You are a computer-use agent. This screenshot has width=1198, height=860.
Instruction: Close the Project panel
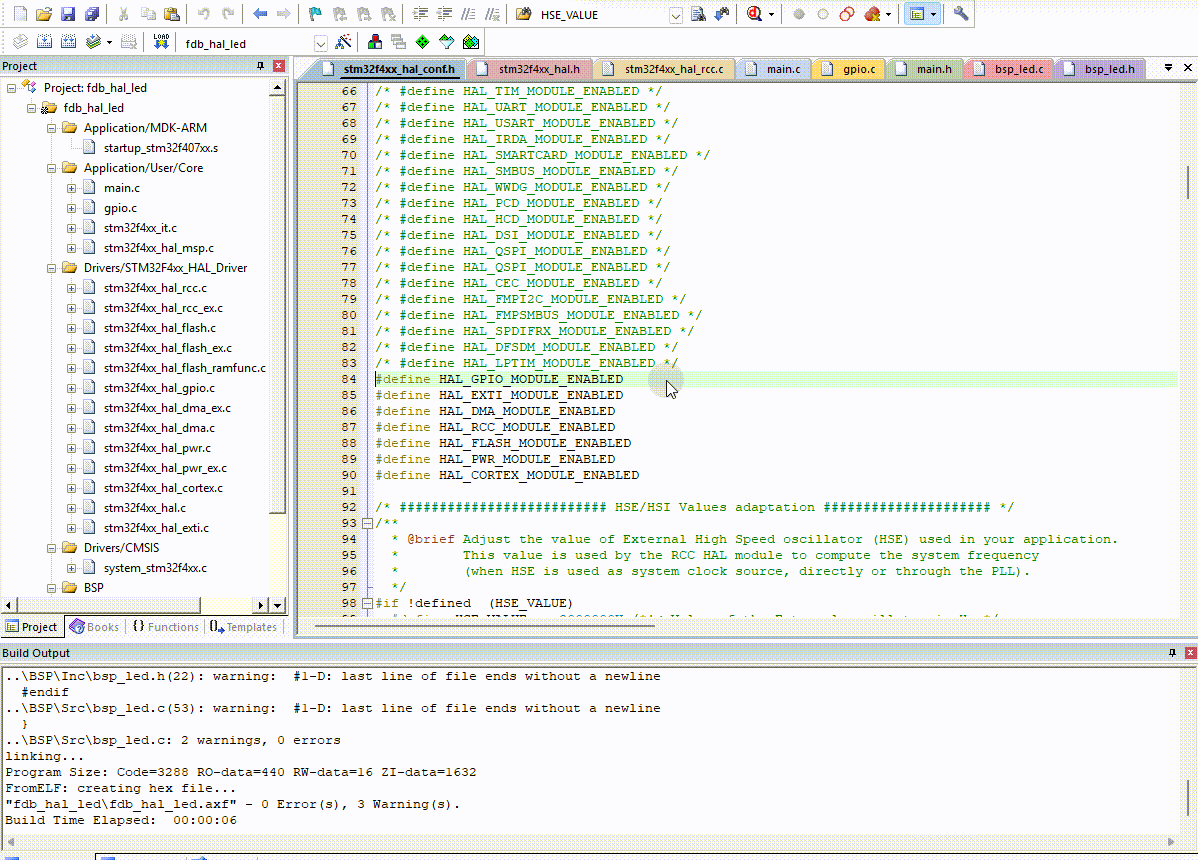[279, 66]
